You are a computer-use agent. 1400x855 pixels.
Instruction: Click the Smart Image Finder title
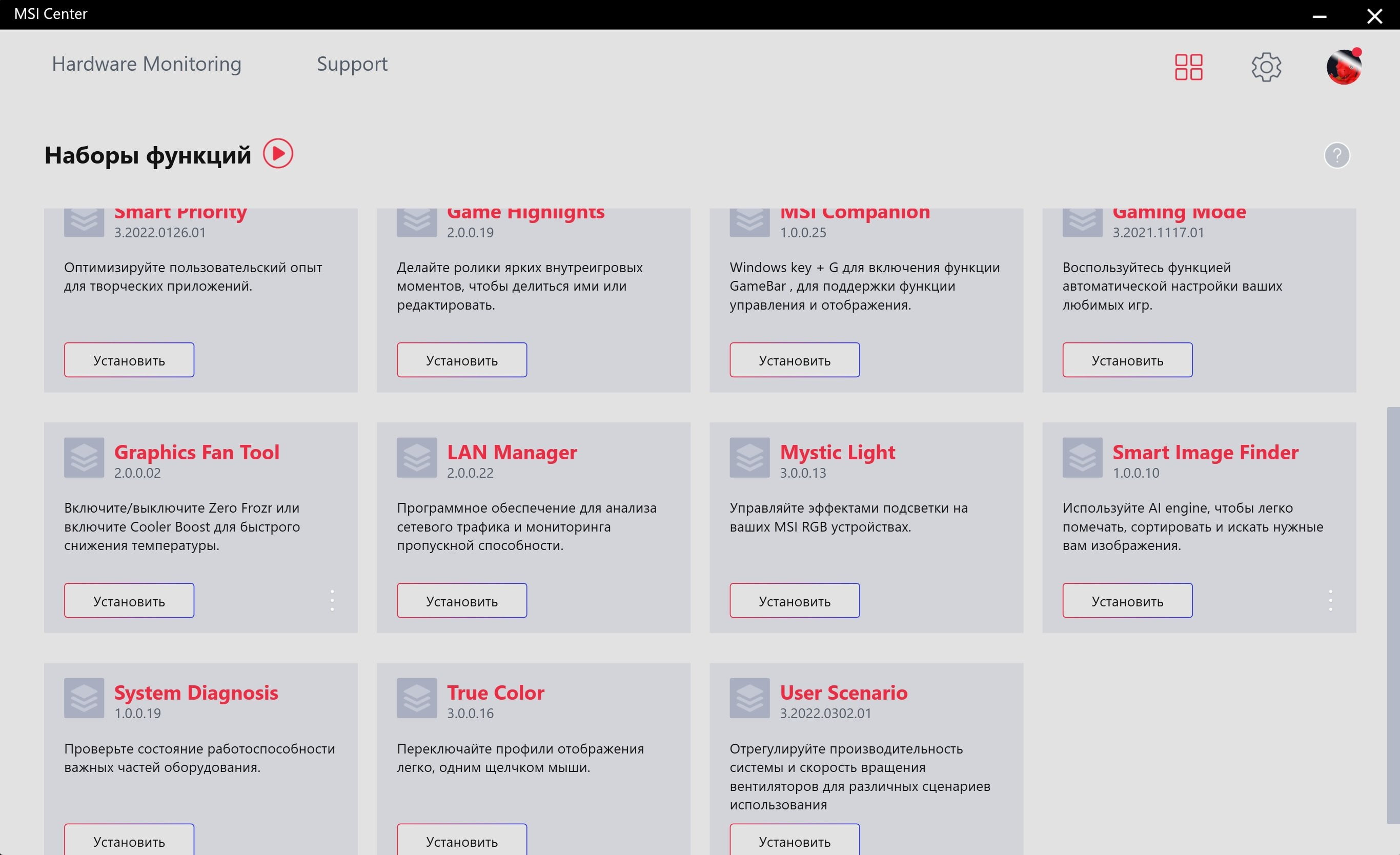click(1205, 452)
